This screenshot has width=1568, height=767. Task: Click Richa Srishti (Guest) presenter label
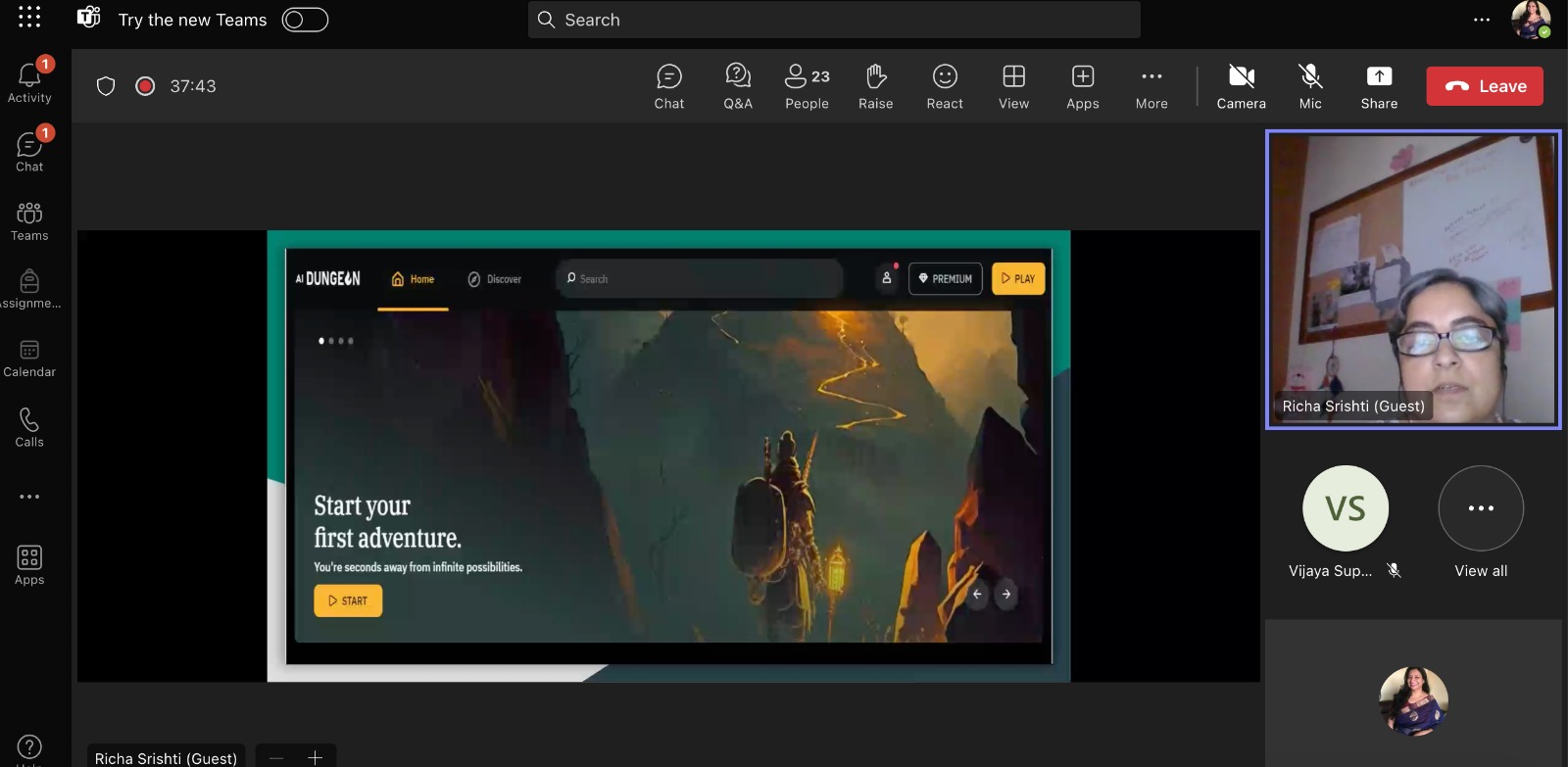tap(166, 758)
